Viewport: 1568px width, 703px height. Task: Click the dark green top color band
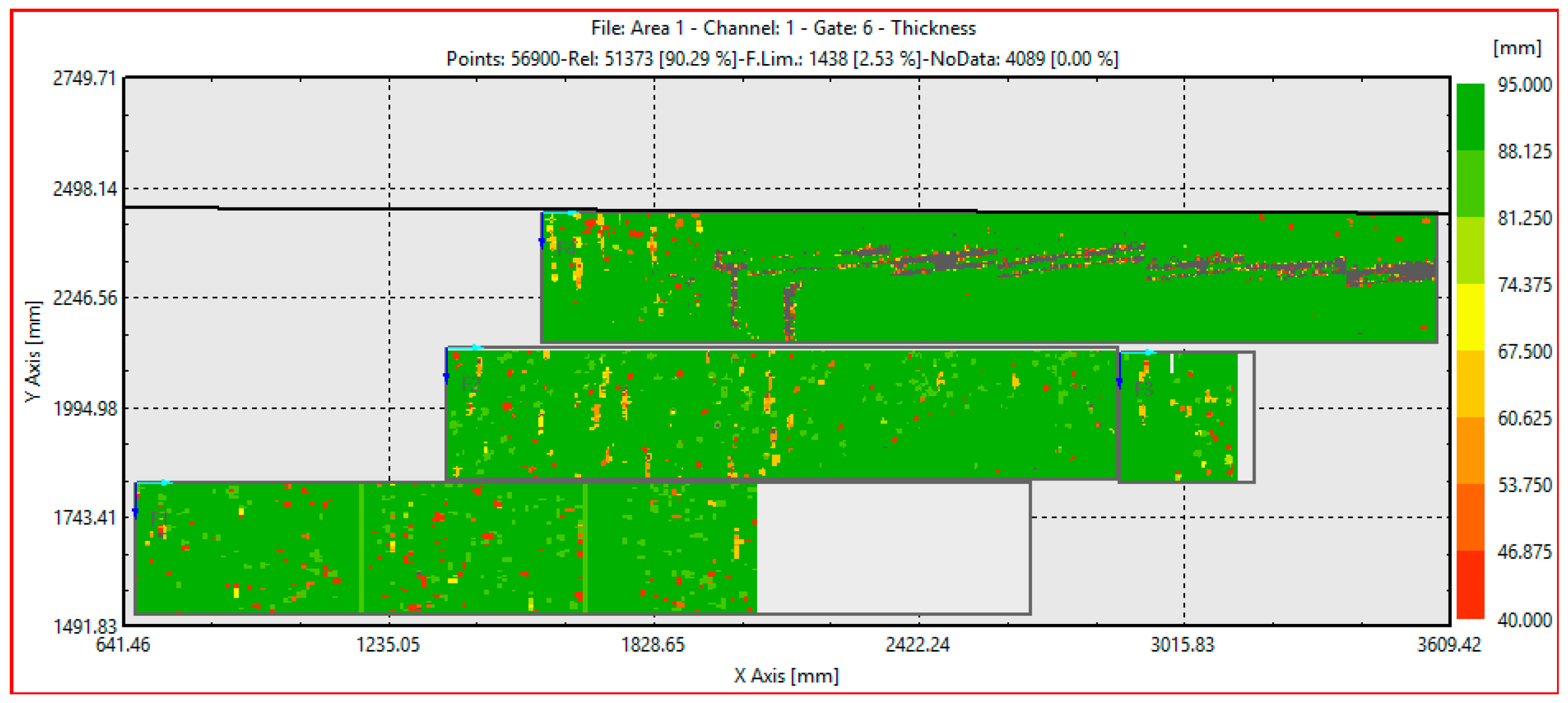(x=1470, y=117)
